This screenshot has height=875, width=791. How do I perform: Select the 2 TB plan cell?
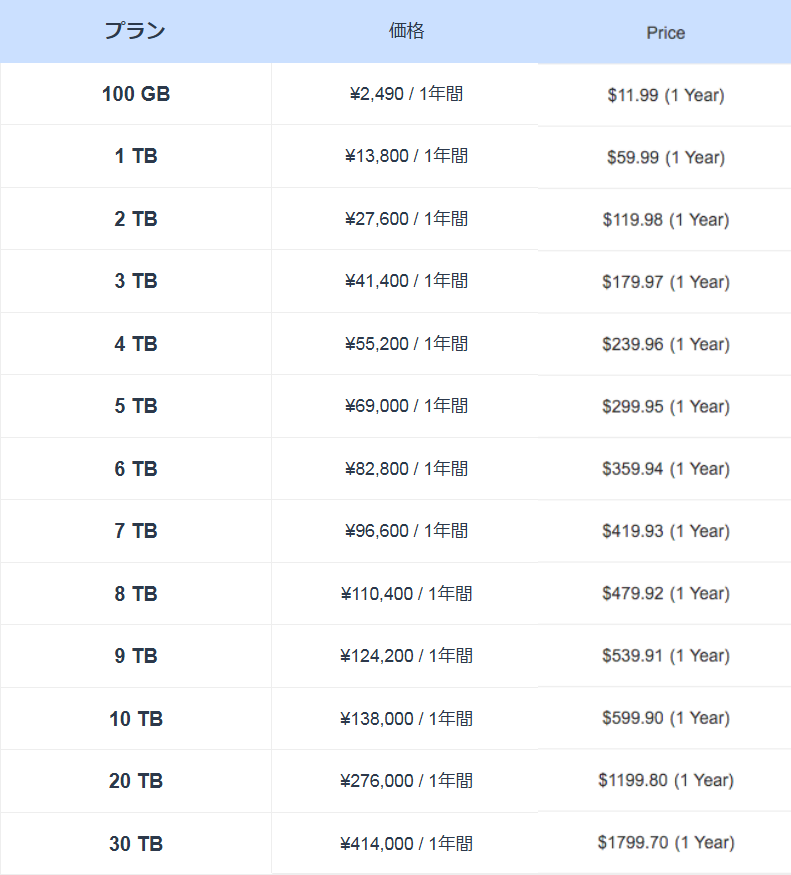point(136,219)
